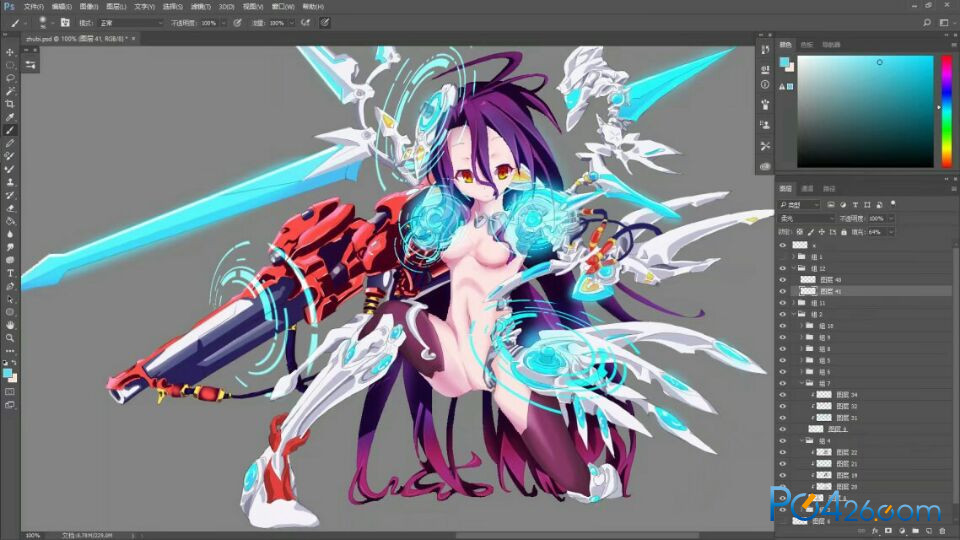Hide layer 图层 34 eye icon
960x540 pixels.
(782, 395)
